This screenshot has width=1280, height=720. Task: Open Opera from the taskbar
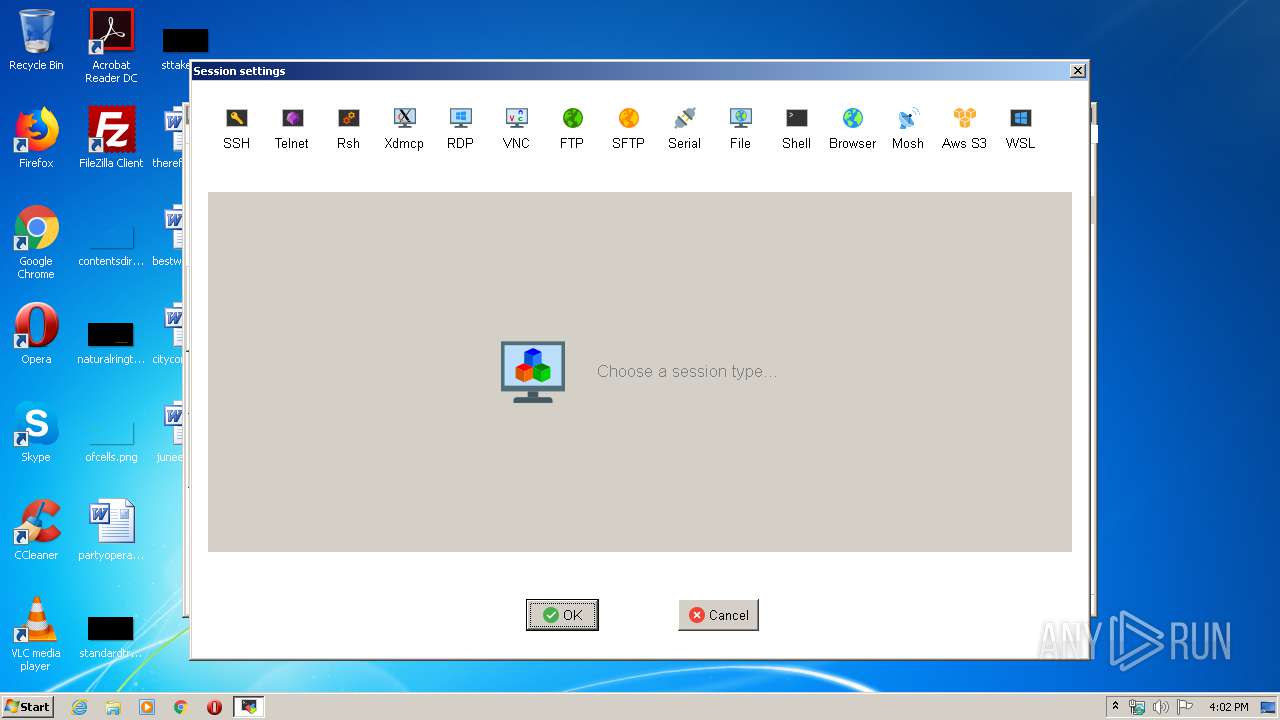pos(214,707)
